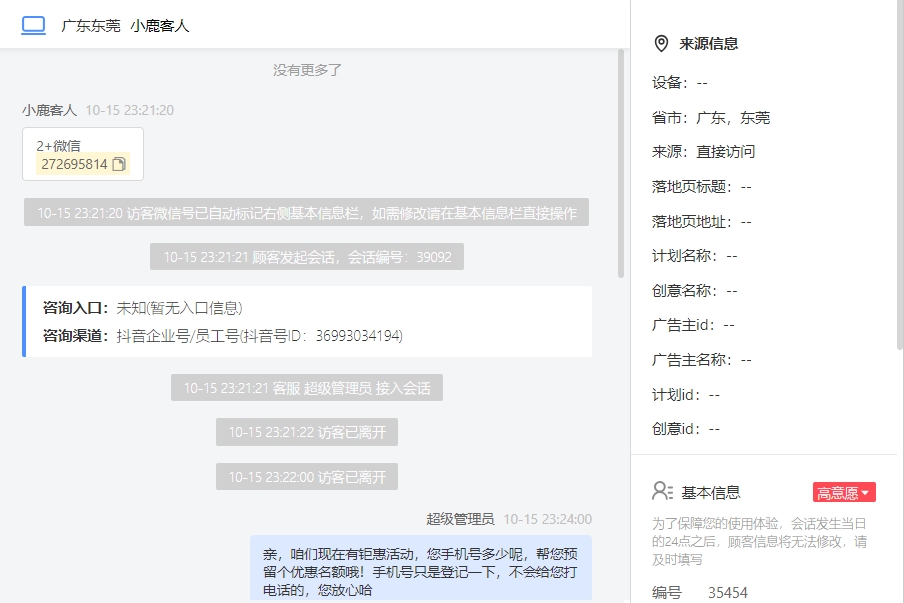Image resolution: width=904 pixels, height=603 pixels.
Task: Click the 24点 modification notice text
Action: (759, 541)
